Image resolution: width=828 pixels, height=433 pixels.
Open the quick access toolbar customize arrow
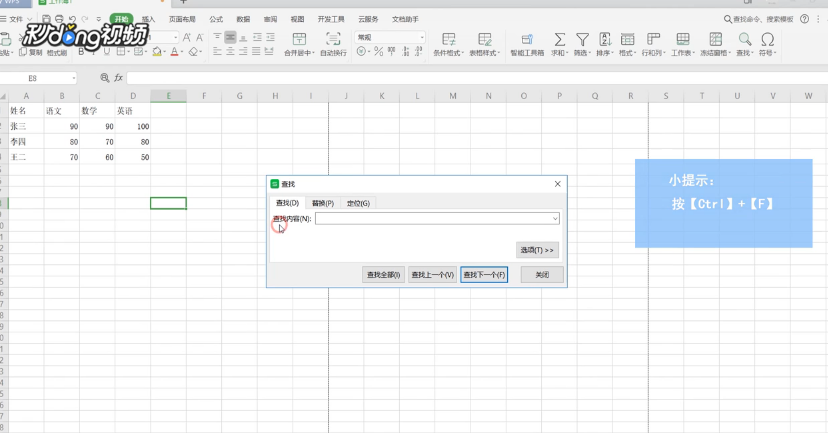[98, 19]
